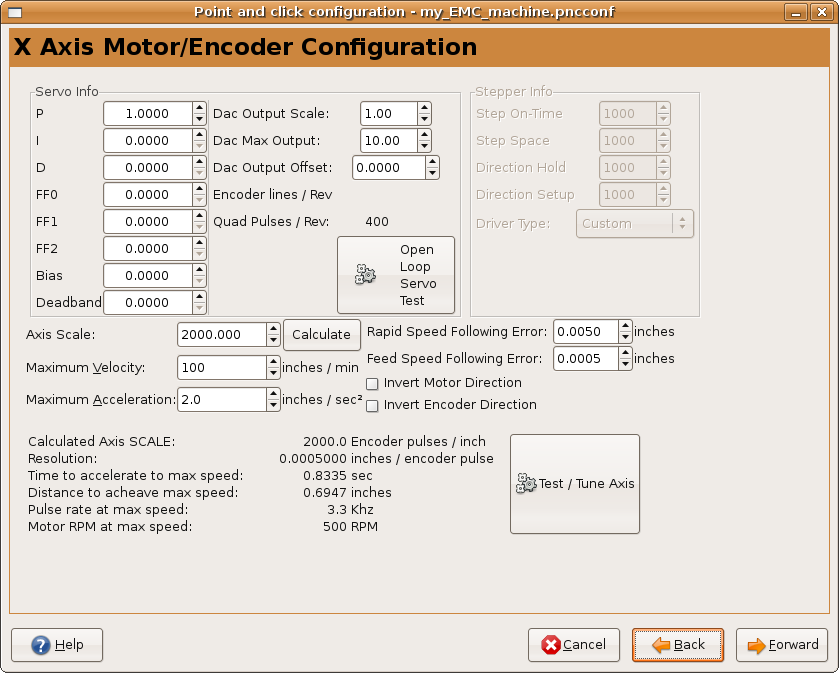Screen dimensions: 839x673
Task: Click the FF0 input field
Action: [x=148, y=195]
